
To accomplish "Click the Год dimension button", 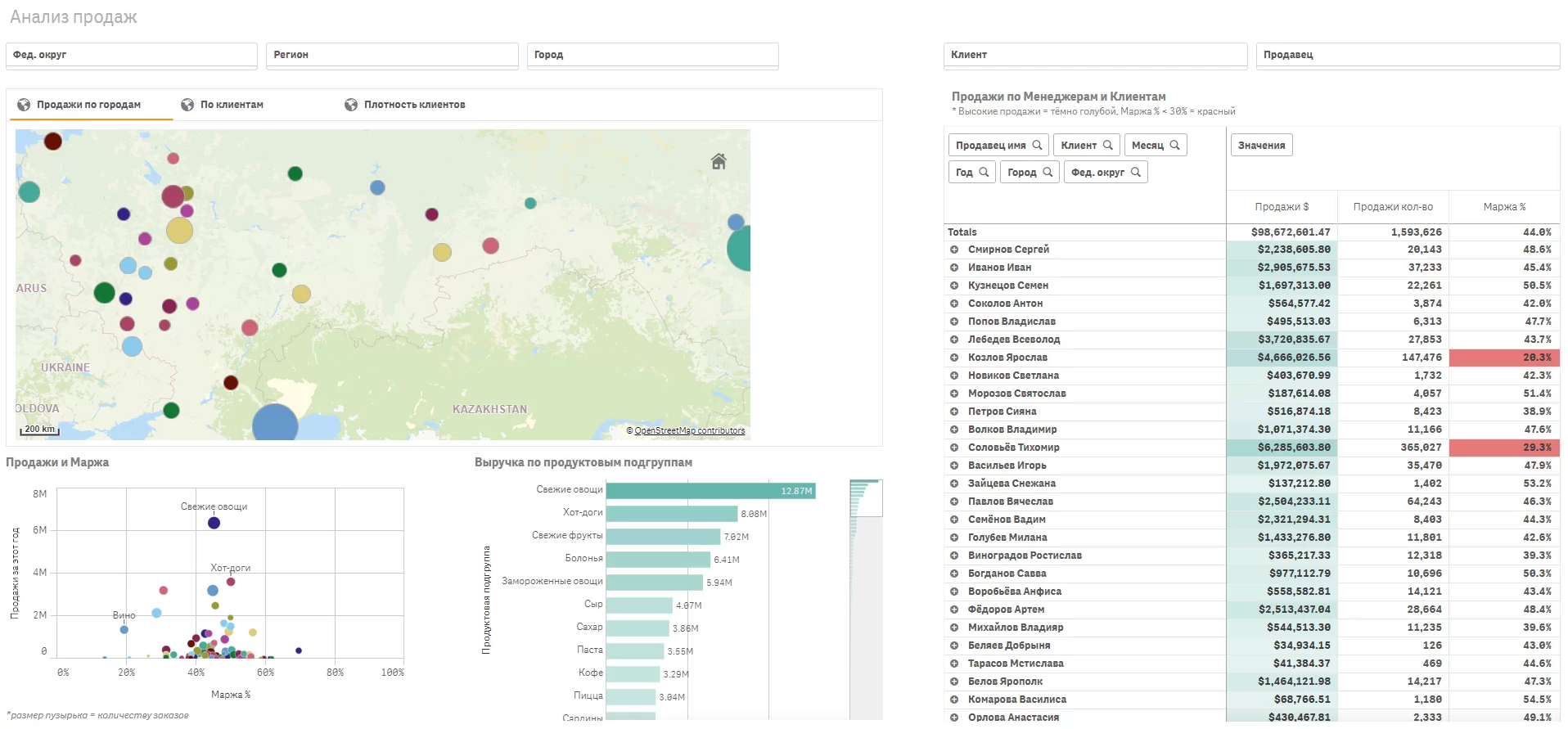I will [x=972, y=172].
